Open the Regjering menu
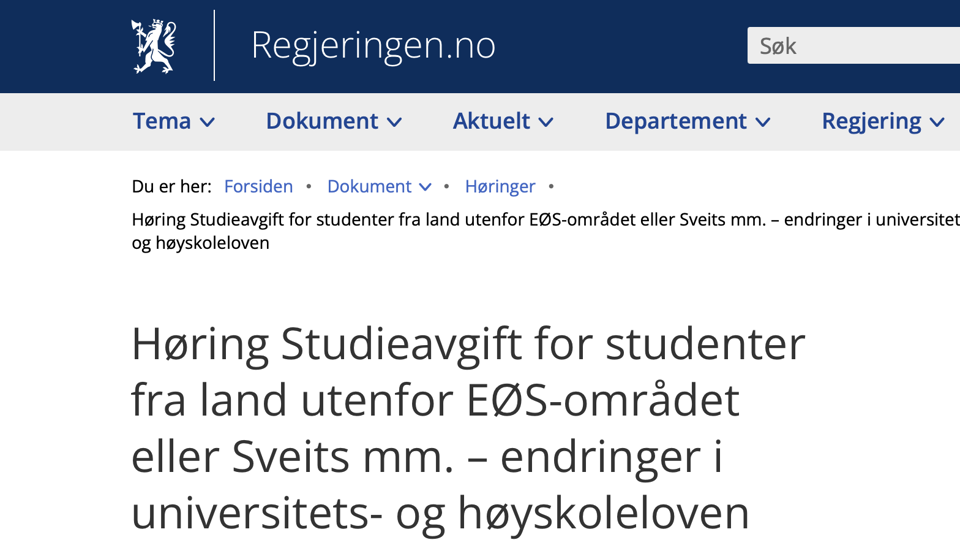Image resolution: width=960 pixels, height=558 pixels. tap(871, 121)
